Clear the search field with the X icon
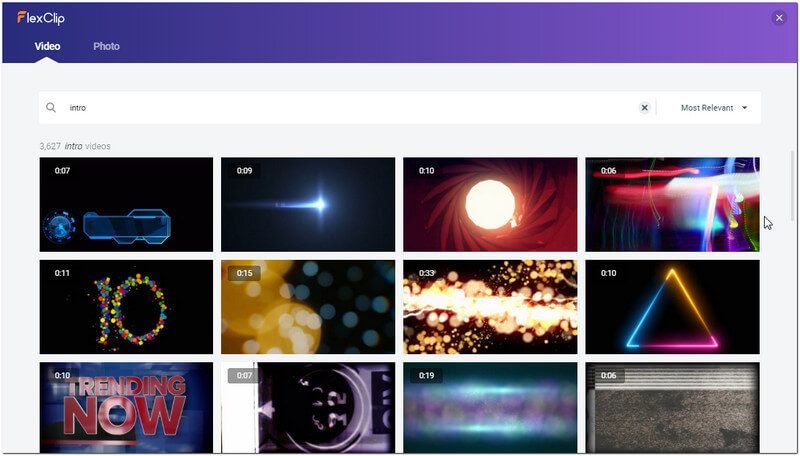The image size is (800, 456). pos(644,108)
